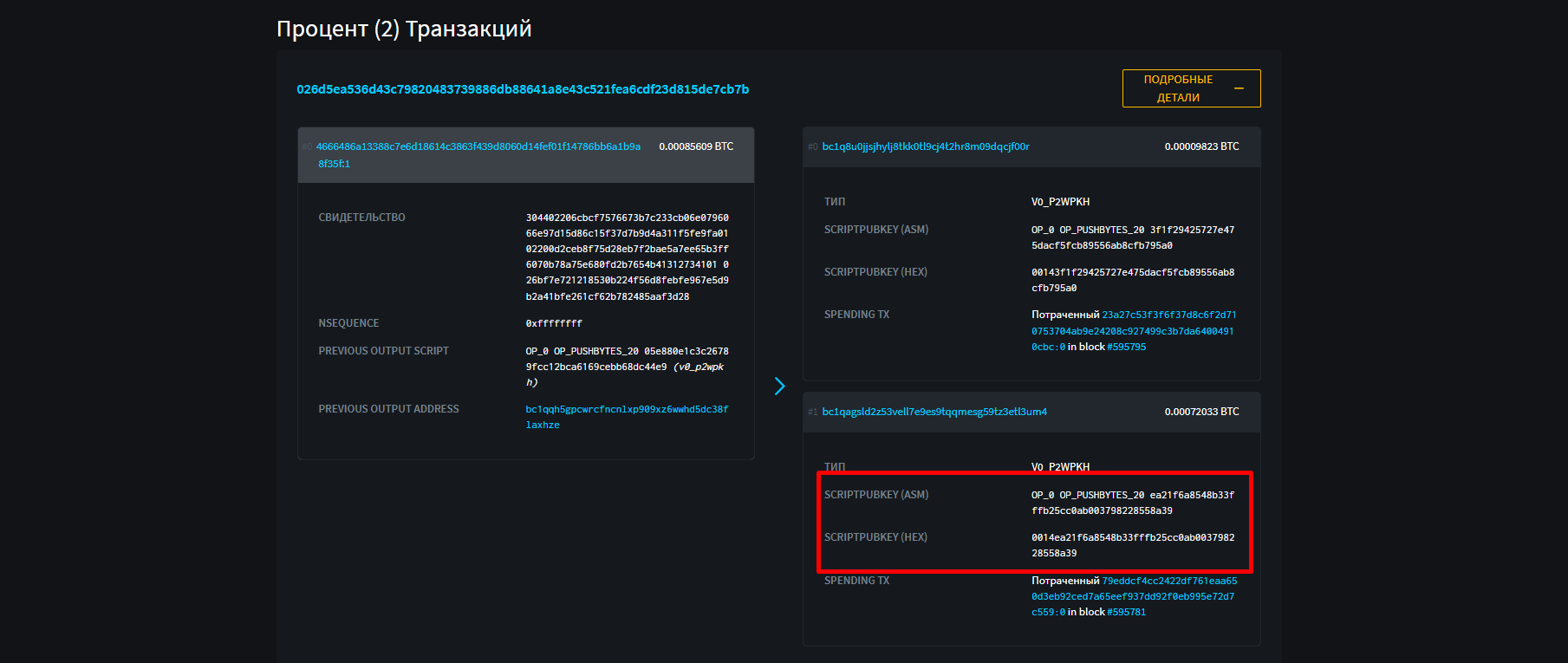This screenshot has height=663, width=1568.
Task: Select the output amount 0.00009823 BTC
Action: (1201, 146)
